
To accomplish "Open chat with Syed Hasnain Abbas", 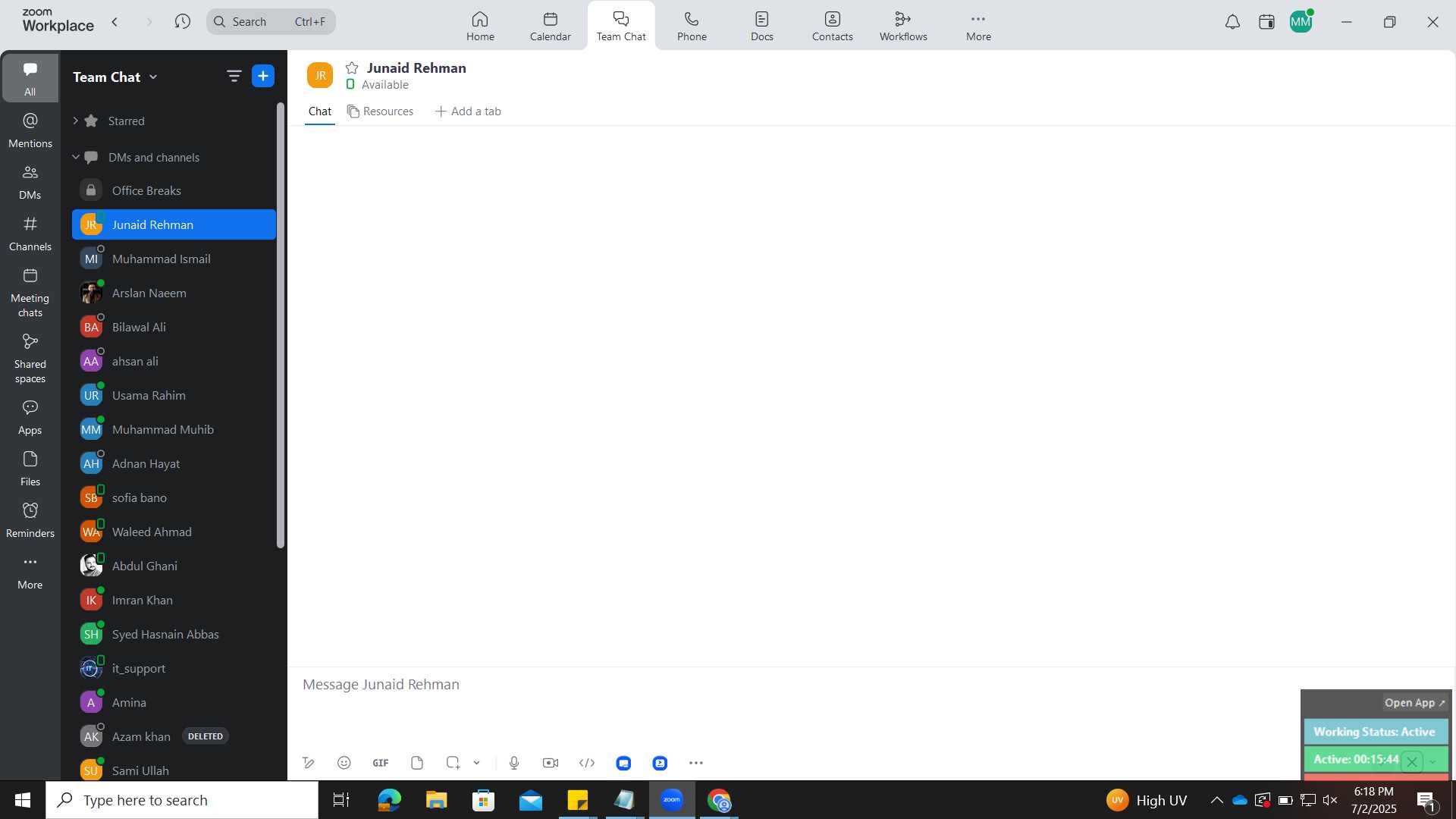I will (174, 634).
